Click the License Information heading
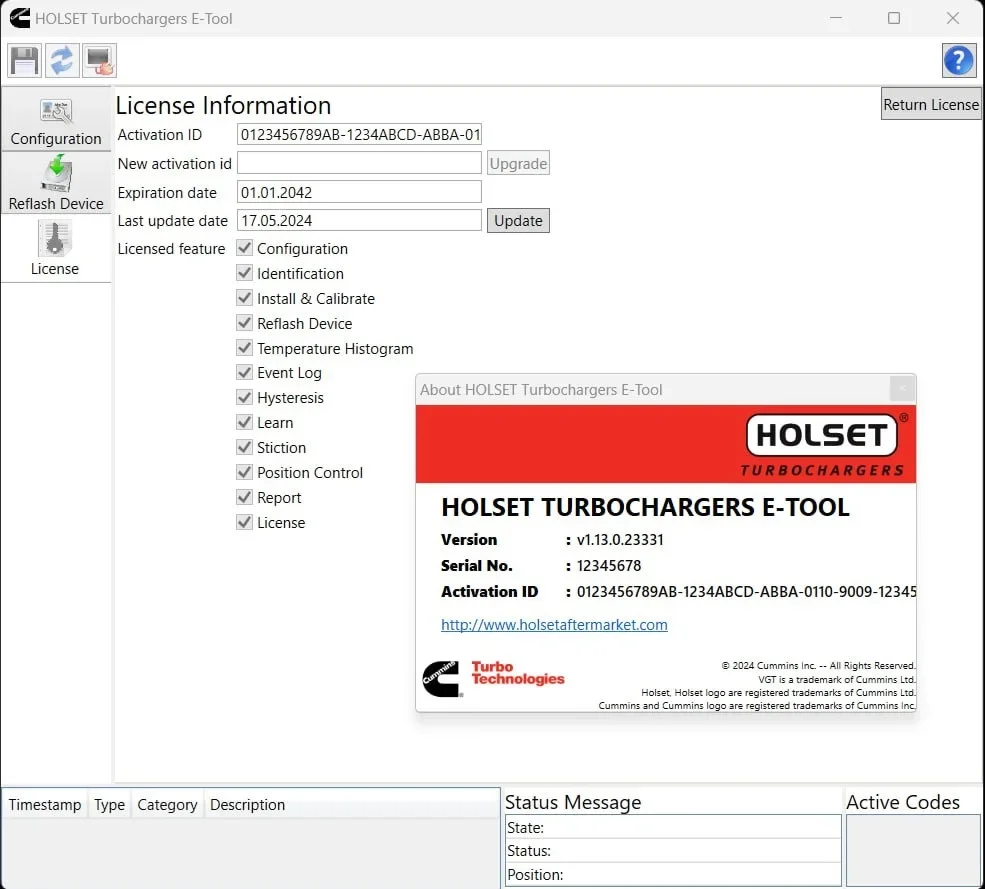The width and height of the screenshot is (985, 889). click(x=223, y=106)
